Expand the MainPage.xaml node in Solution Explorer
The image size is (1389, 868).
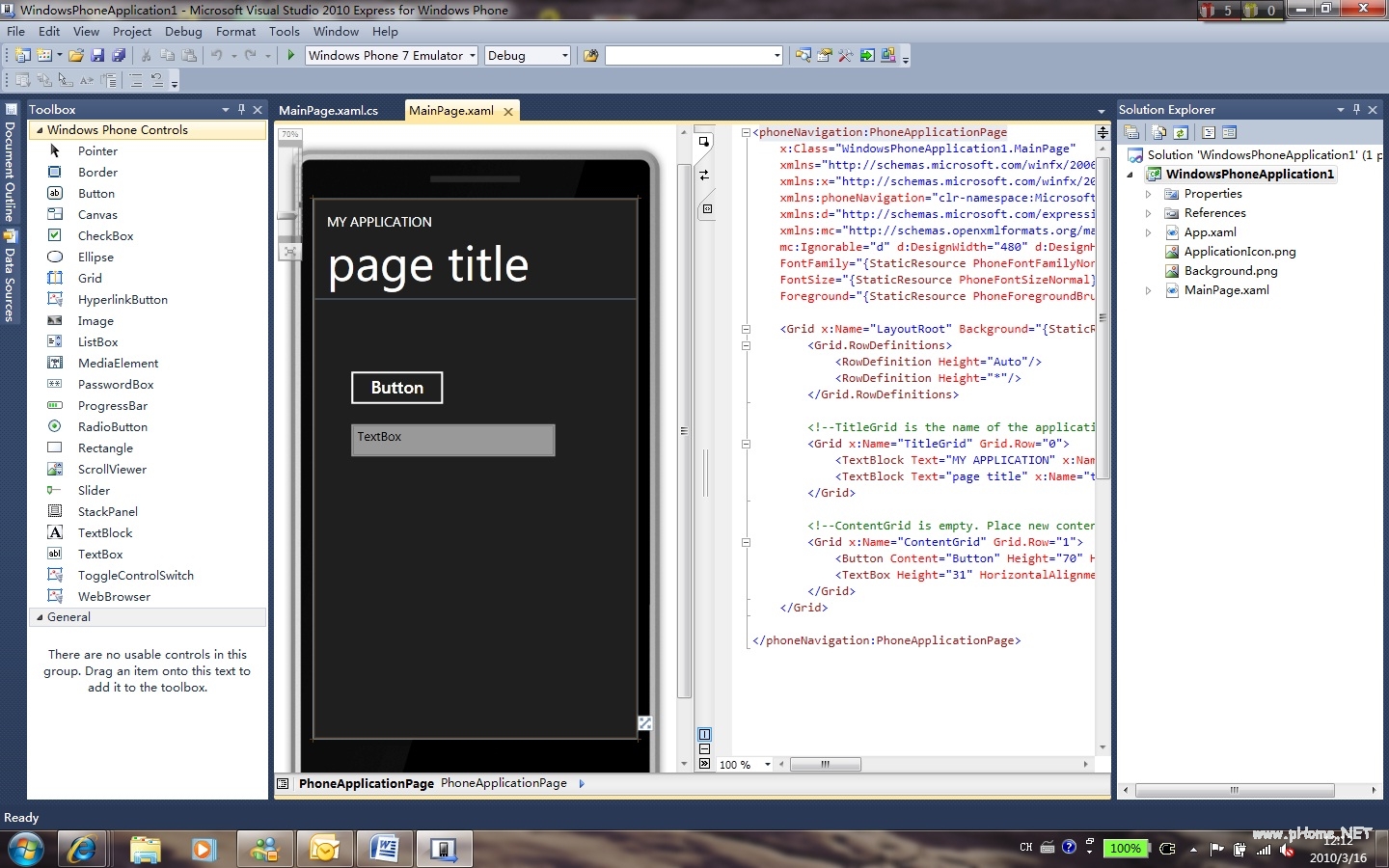[1148, 290]
